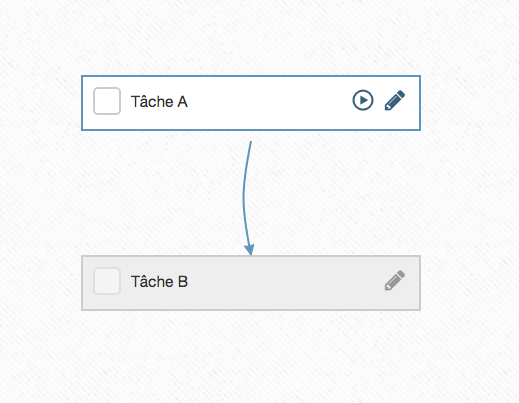Image resolution: width=519 pixels, height=403 pixels.
Task: Mark Tâche A as done
Action: click(107, 101)
